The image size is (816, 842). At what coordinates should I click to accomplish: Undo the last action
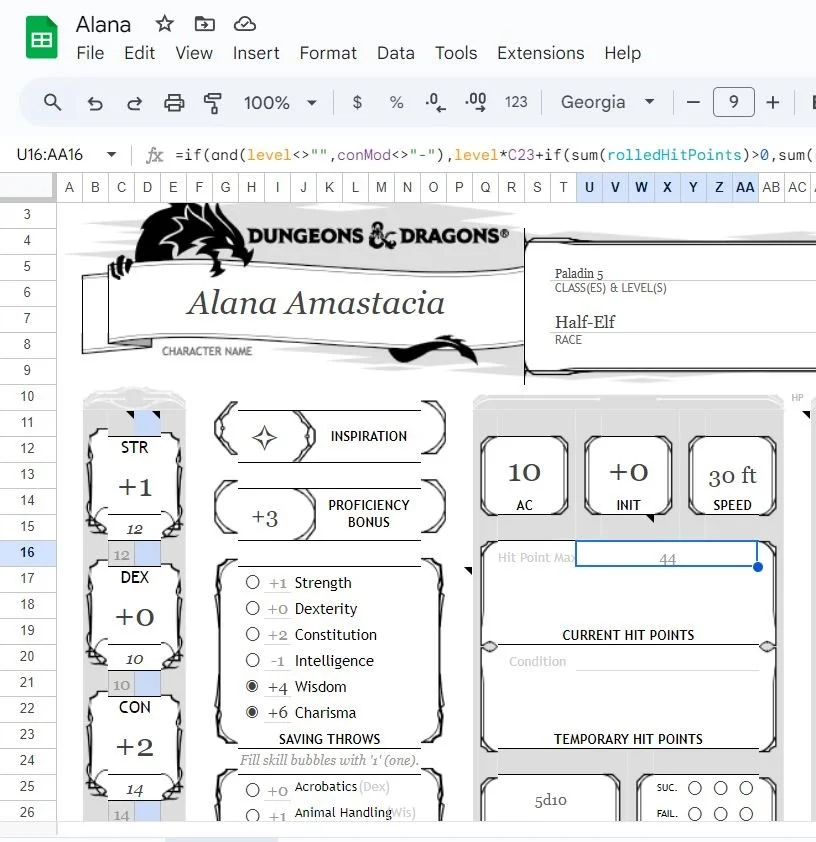tap(95, 102)
